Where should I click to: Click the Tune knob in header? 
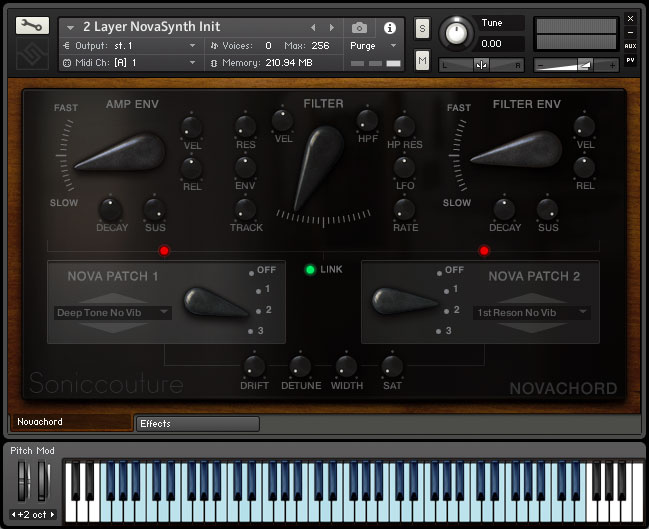(456, 33)
